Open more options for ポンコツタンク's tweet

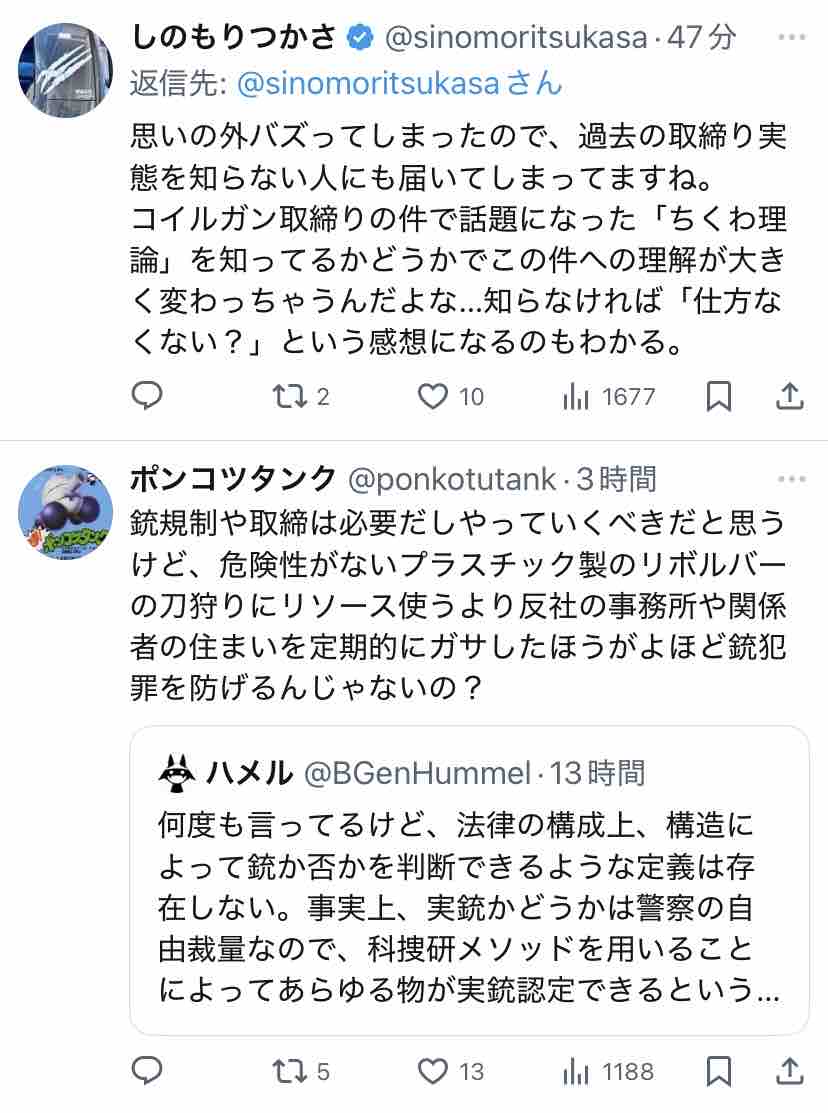pyautogui.click(x=791, y=479)
